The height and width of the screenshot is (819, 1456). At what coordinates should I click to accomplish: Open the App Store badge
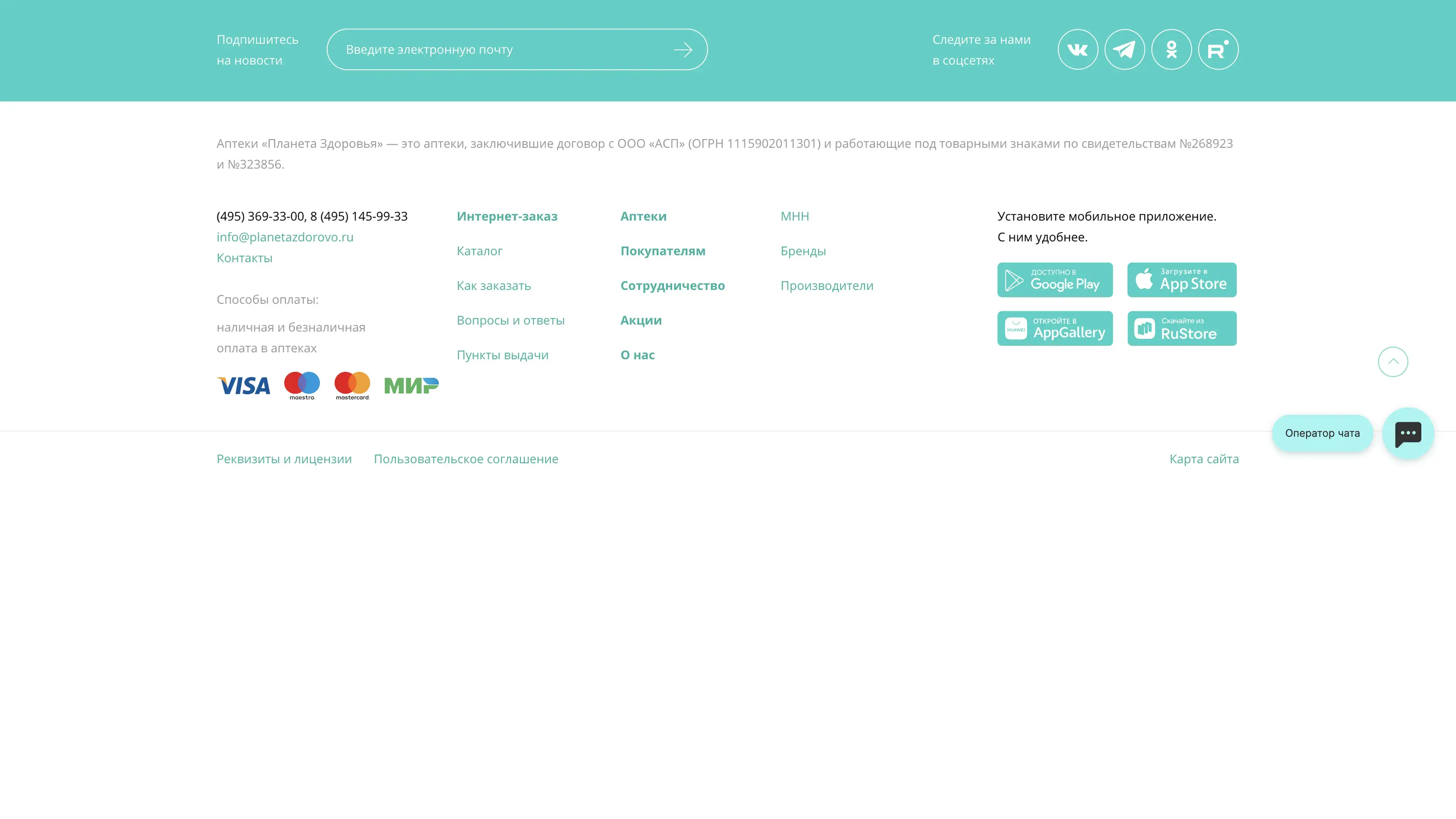pyautogui.click(x=1181, y=280)
